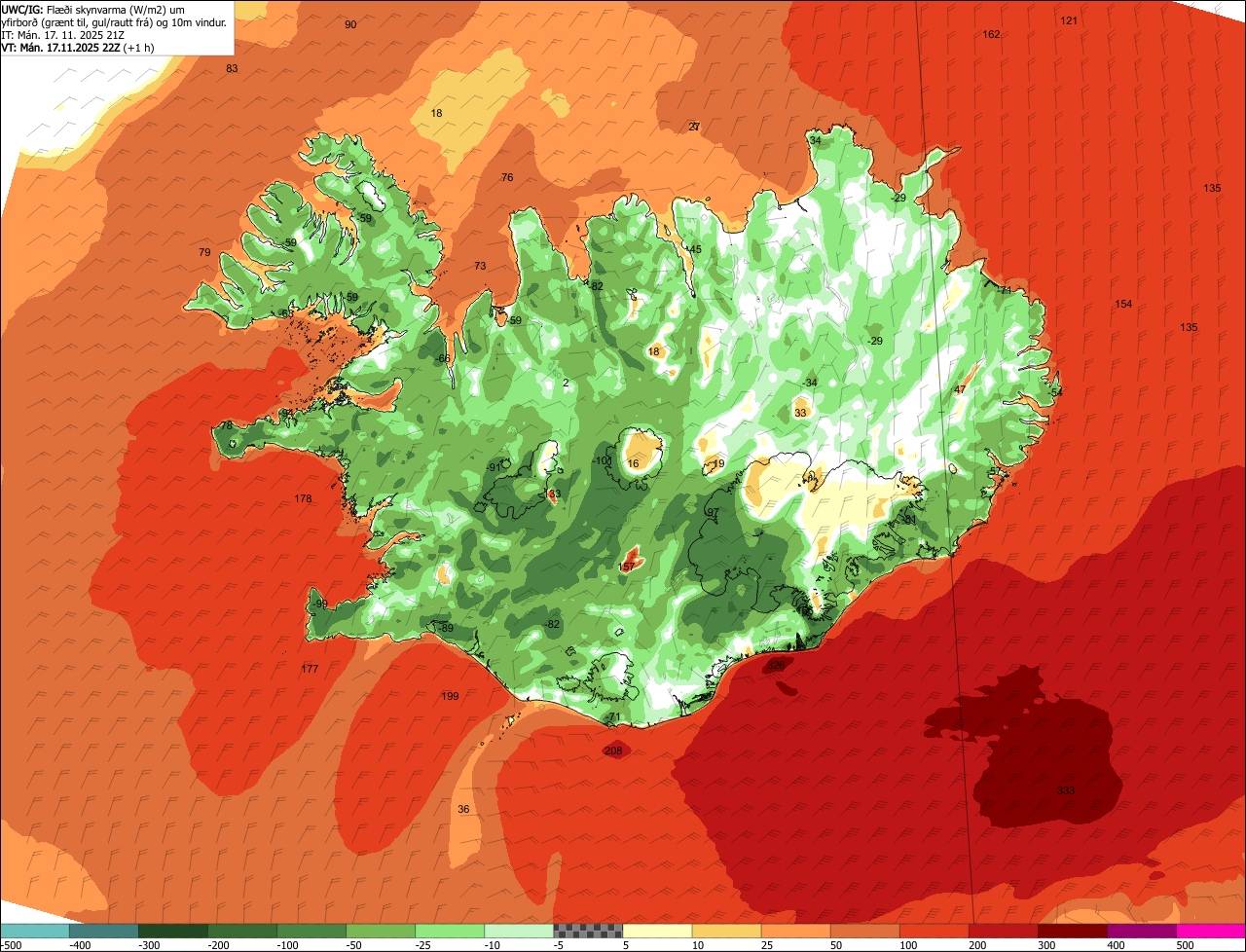Click the map value 157 in the southern highlands
1246x952 pixels.
click(x=628, y=567)
